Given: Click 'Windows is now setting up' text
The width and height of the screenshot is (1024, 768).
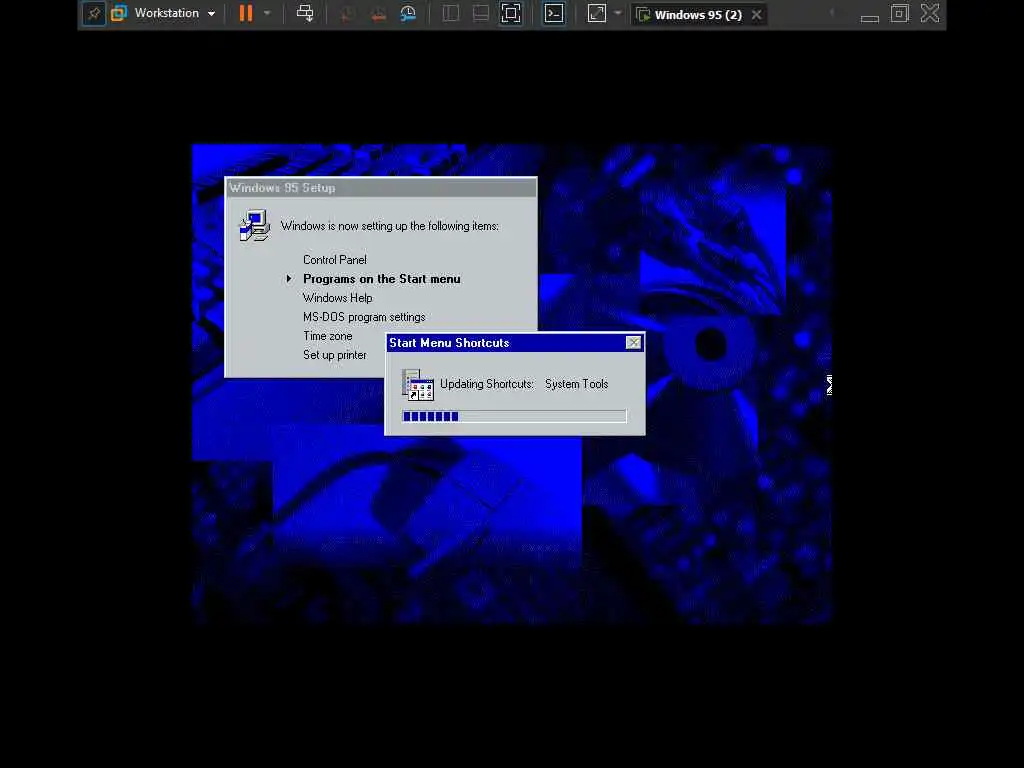Looking at the screenshot, I should [390, 226].
